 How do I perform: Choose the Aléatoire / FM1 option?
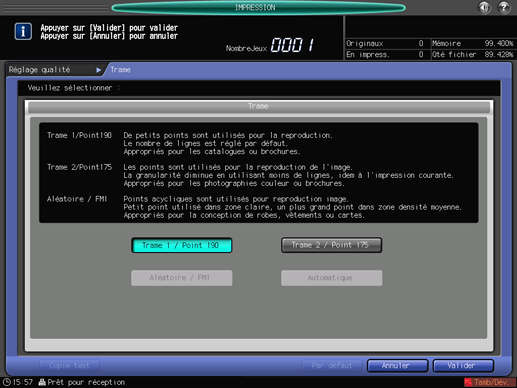(182, 278)
